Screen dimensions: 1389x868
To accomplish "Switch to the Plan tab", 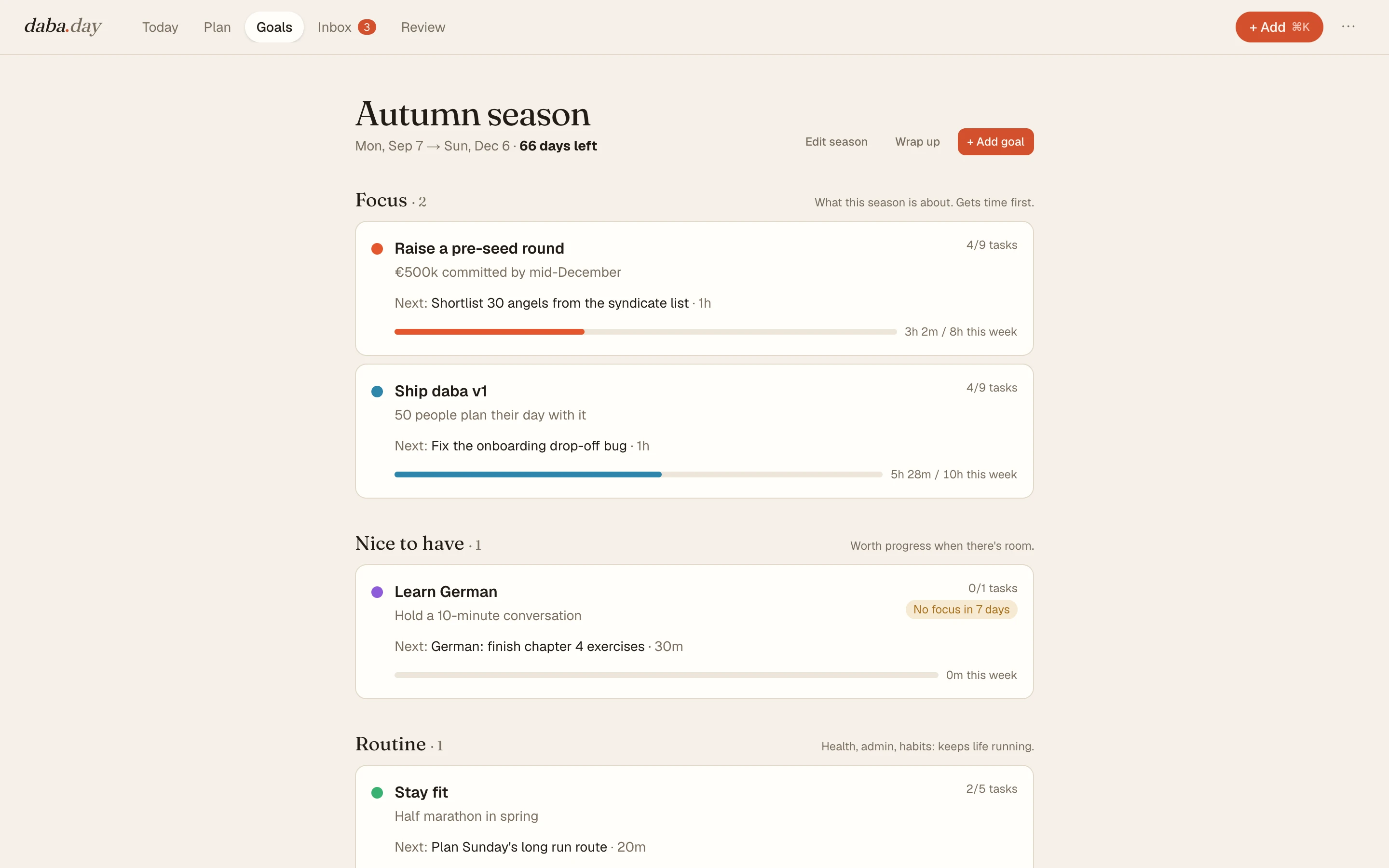I will pyautogui.click(x=217, y=27).
